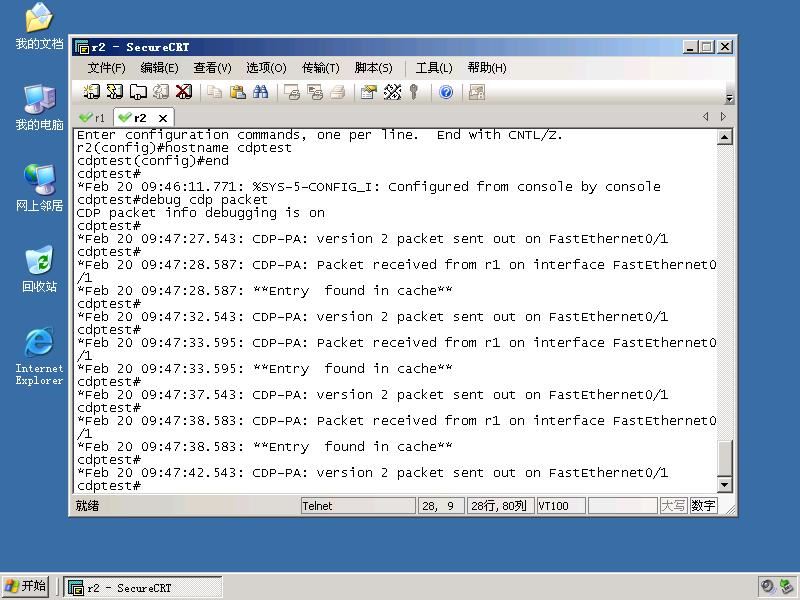This screenshot has height=600, width=800.
Task: Click the Copy toolbar icon
Action: [214, 92]
